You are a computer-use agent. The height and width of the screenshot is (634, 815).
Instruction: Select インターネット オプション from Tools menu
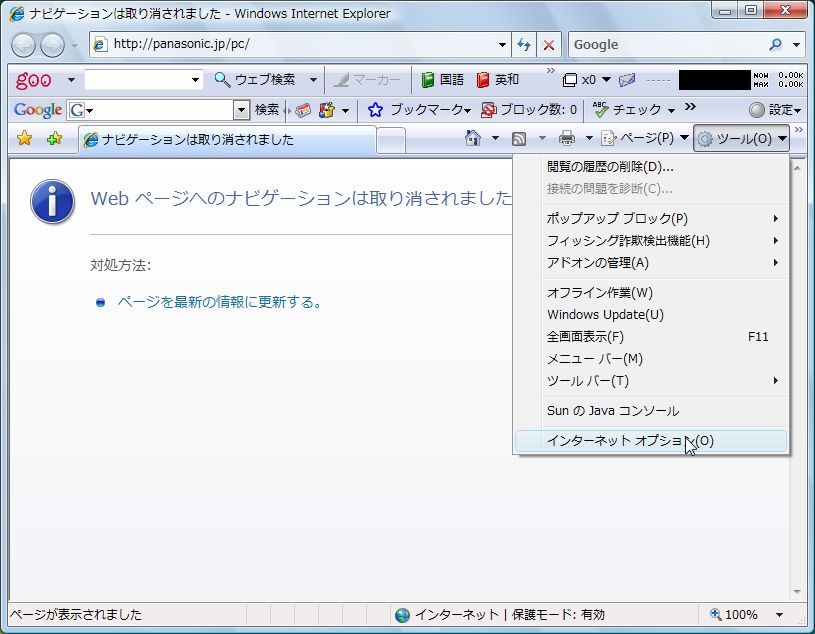point(630,441)
